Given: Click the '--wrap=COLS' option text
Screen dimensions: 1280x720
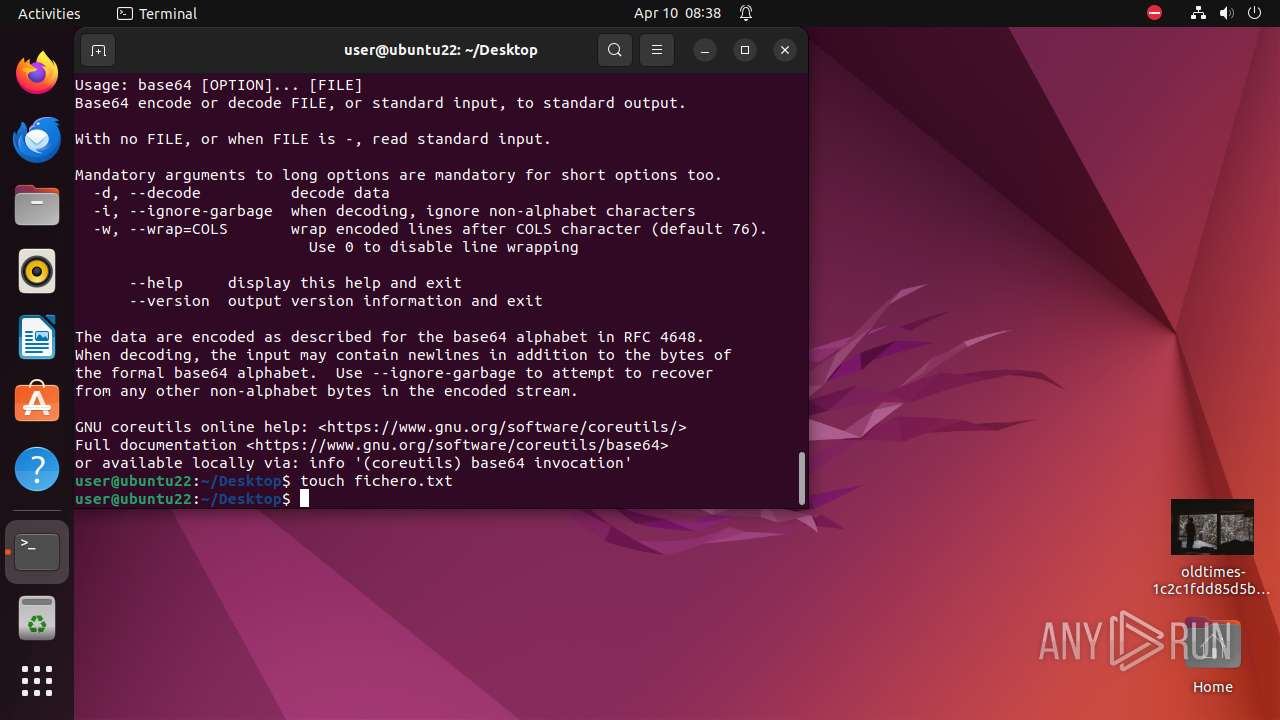Looking at the screenshot, I should [178, 229].
